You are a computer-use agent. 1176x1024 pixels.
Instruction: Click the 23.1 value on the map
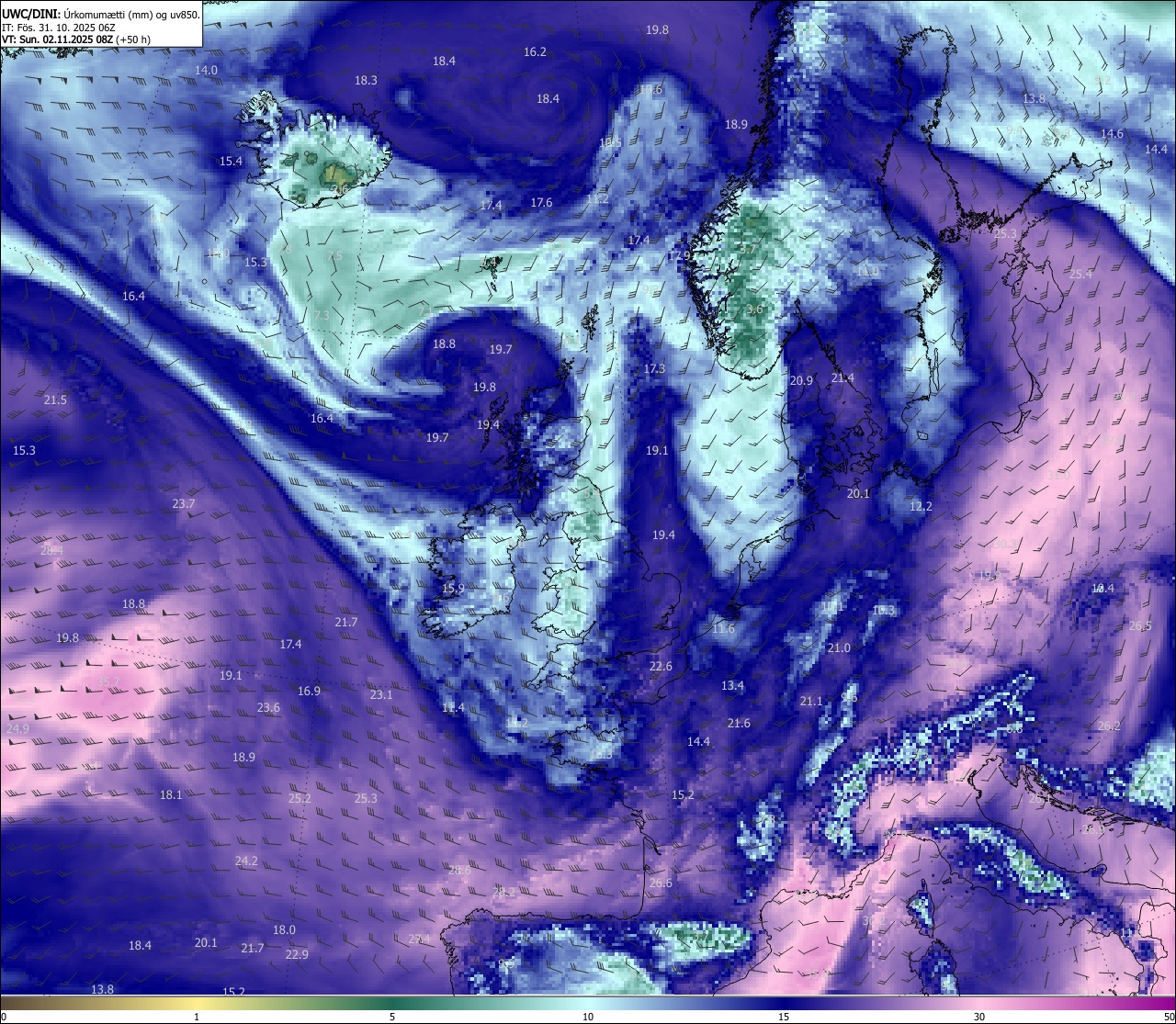click(x=381, y=695)
